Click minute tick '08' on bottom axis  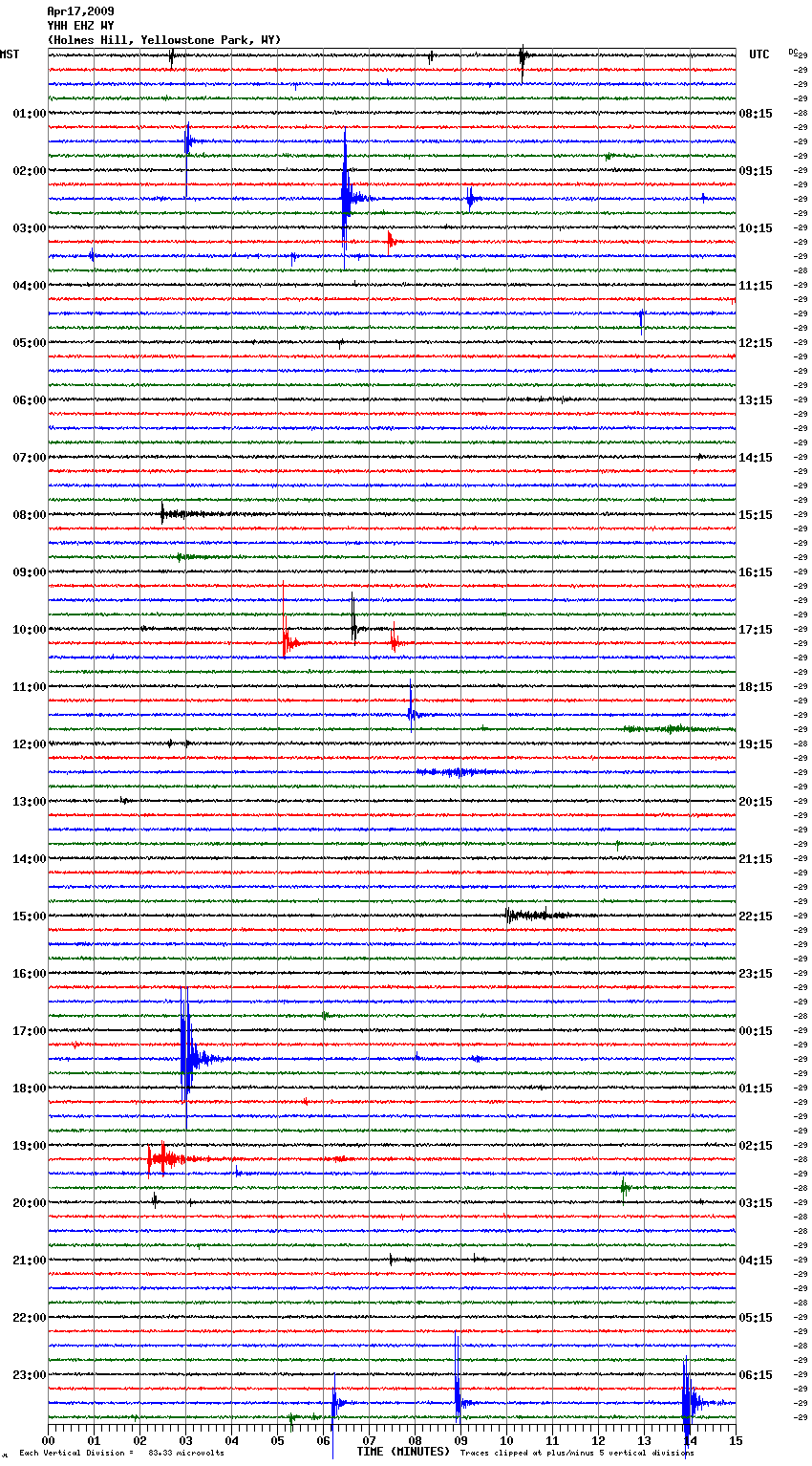pyautogui.click(x=415, y=1440)
